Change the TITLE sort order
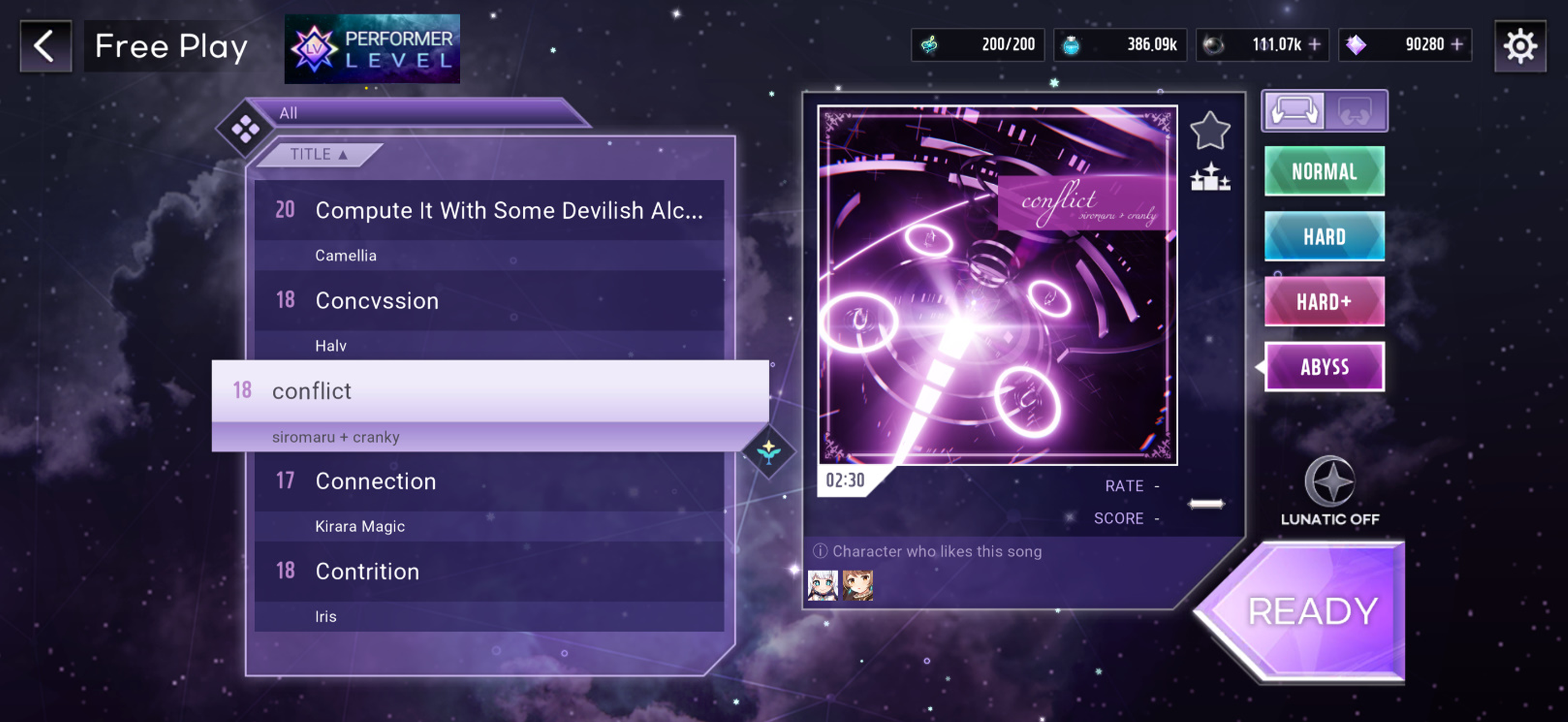 tap(319, 154)
